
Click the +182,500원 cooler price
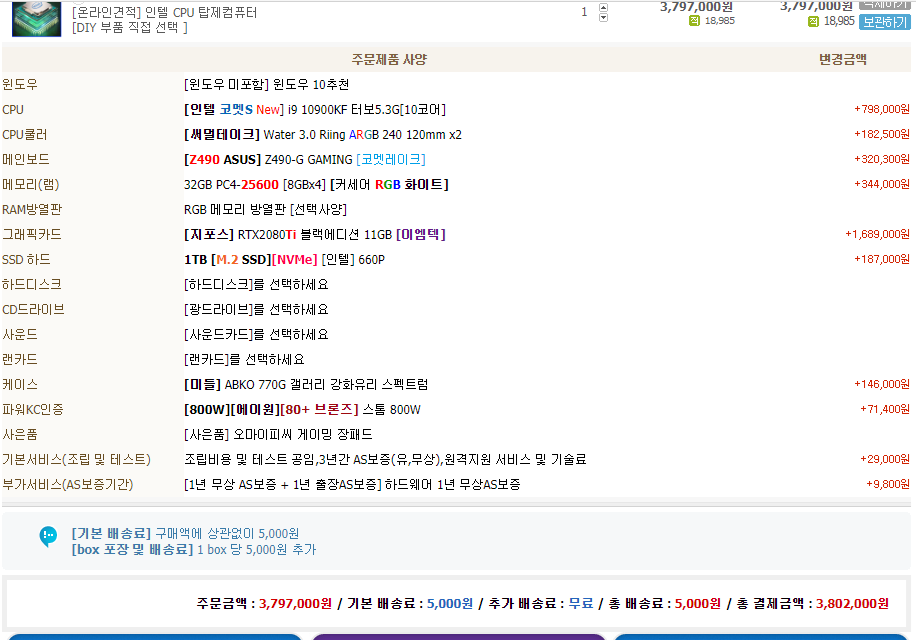point(882,134)
